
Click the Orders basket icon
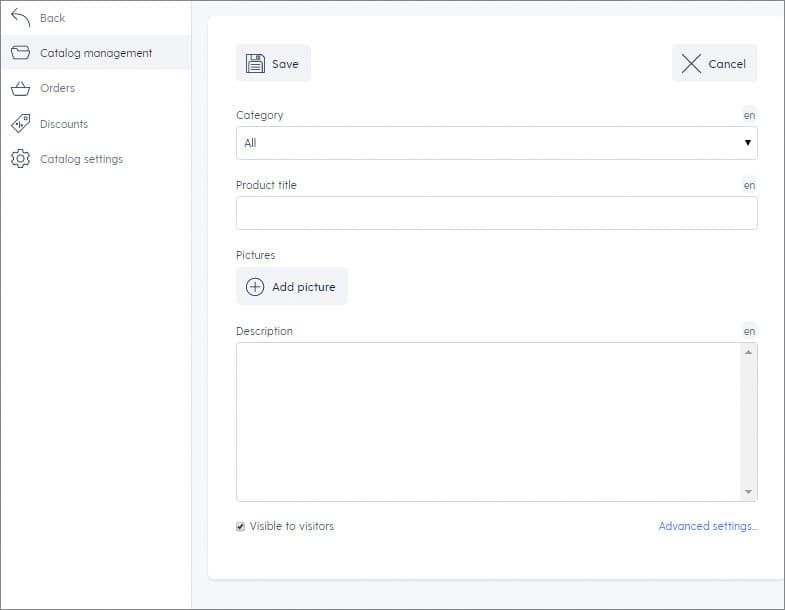(21, 88)
